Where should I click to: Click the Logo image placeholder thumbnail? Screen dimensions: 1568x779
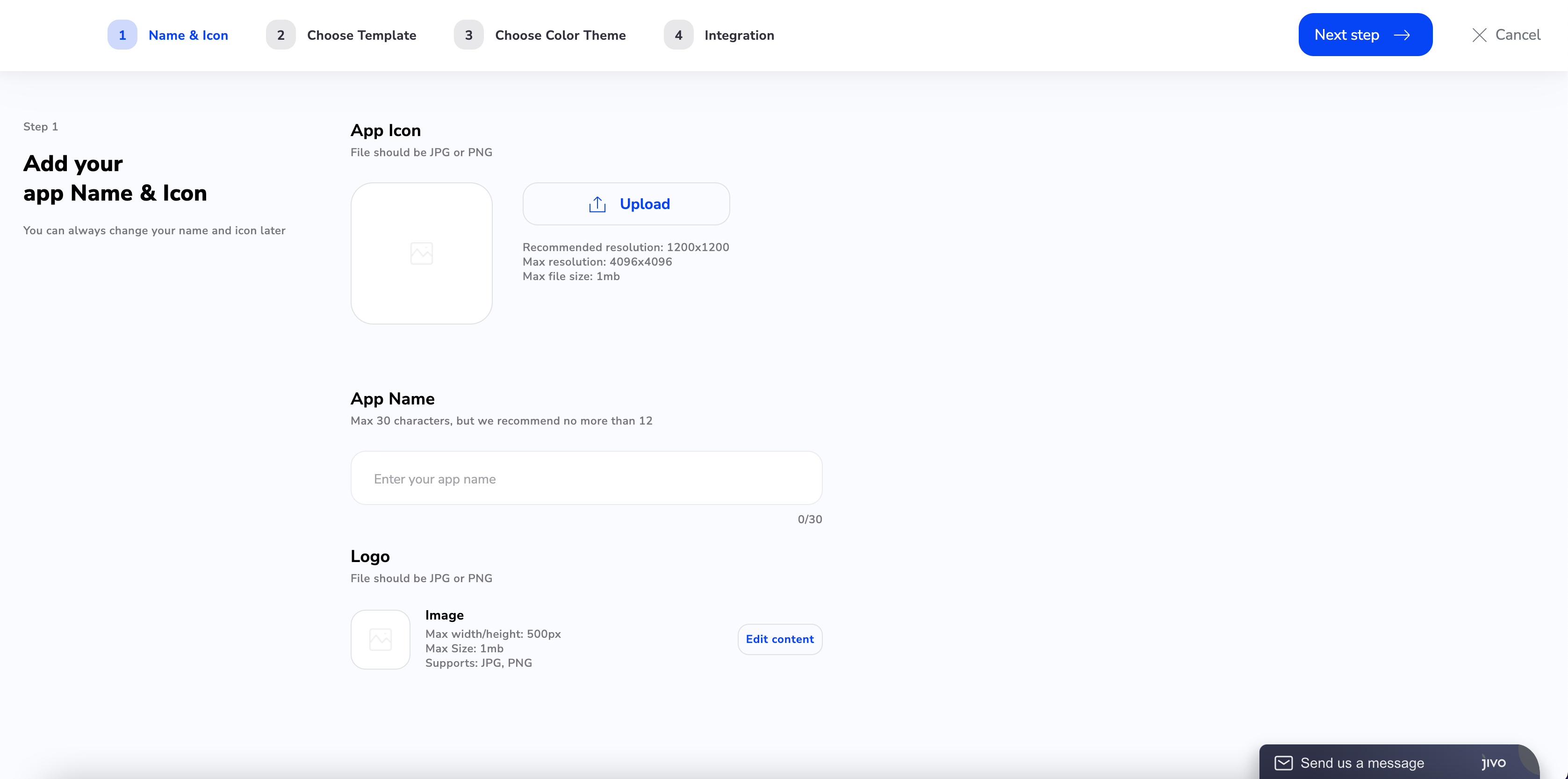click(x=381, y=639)
